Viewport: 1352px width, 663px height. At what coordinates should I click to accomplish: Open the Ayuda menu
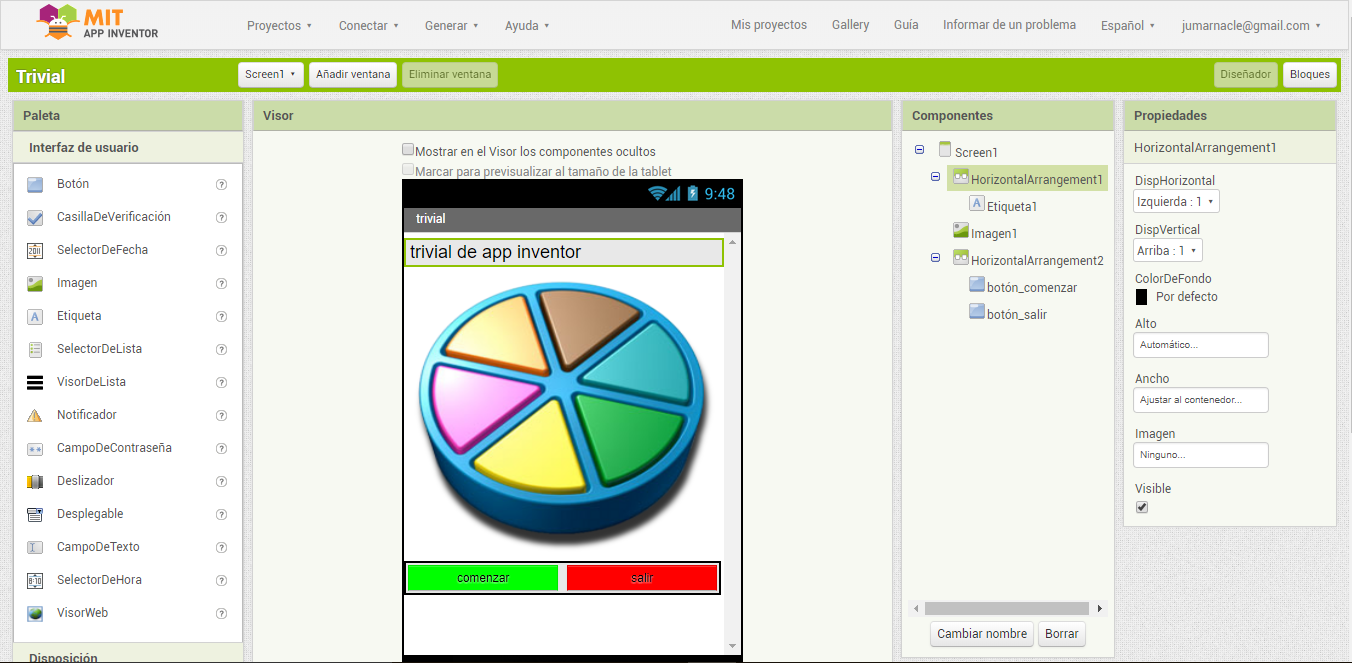528,26
